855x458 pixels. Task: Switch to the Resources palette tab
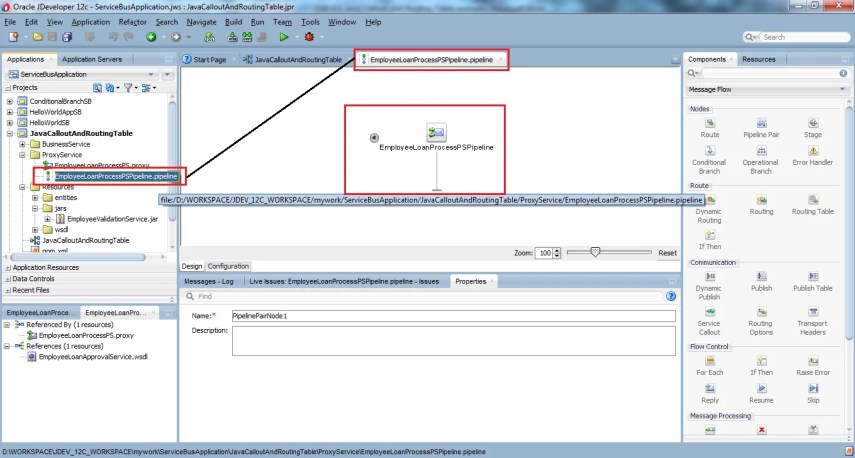pyautogui.click(x=758, y=59)
